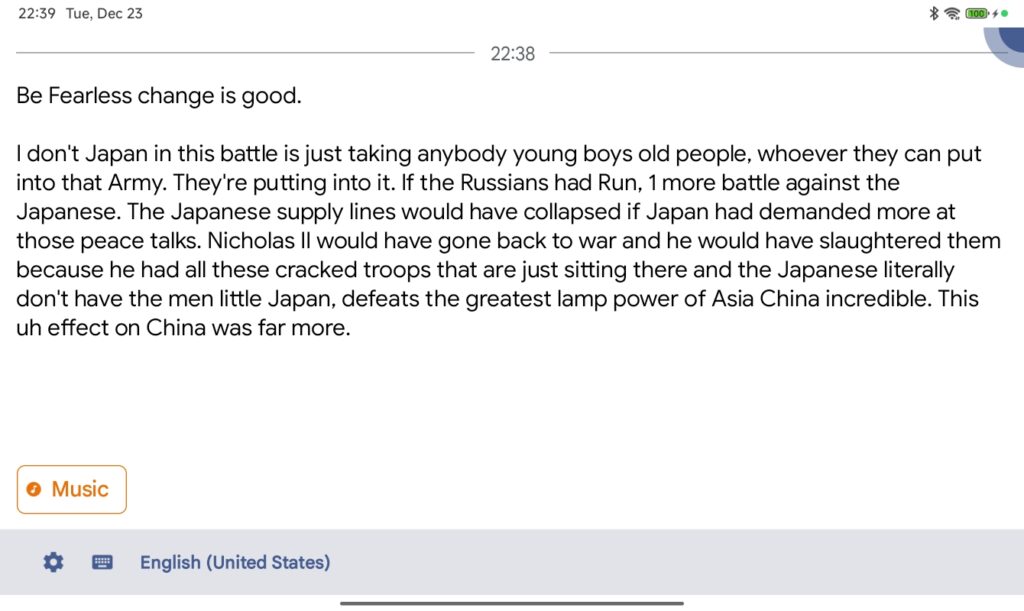Tap the battery 100 indicator

tap(976, 13)
